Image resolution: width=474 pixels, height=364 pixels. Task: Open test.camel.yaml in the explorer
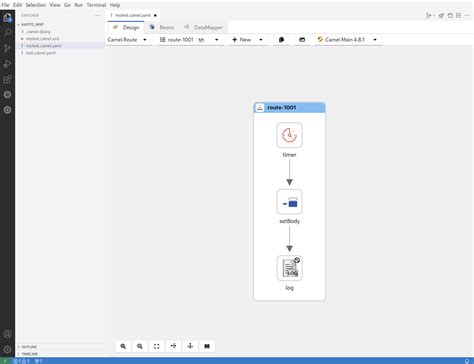(x=41, y=53)
